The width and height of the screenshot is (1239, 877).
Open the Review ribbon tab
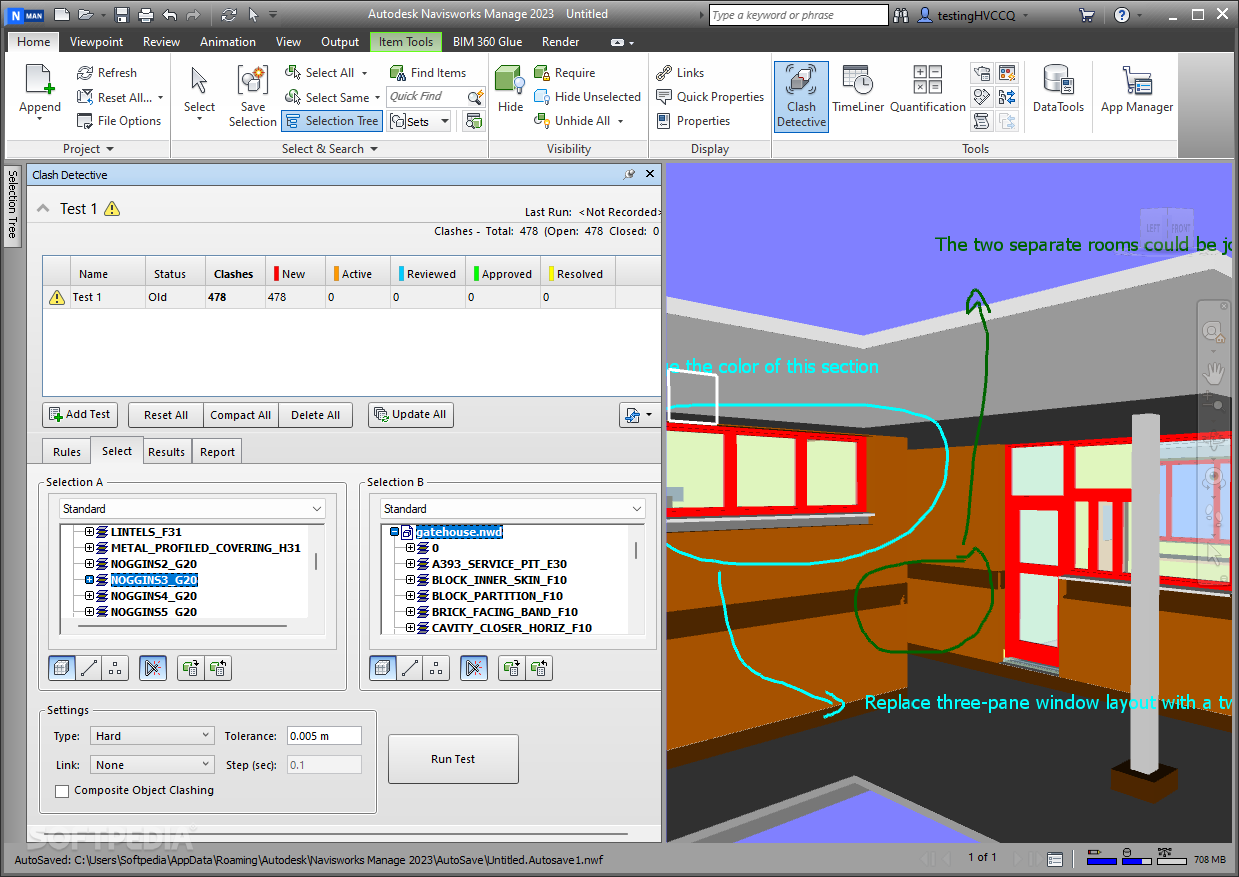pos(161,42)
